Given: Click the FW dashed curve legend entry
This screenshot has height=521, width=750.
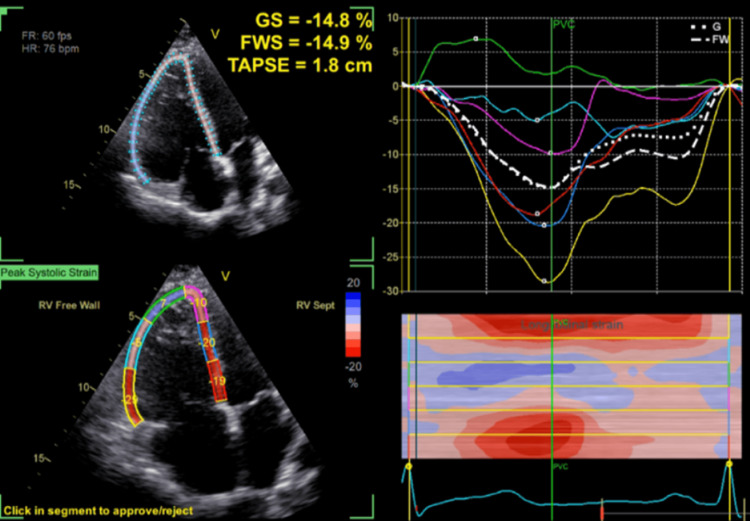Looking at the screenshot, I should coord(710,40).
